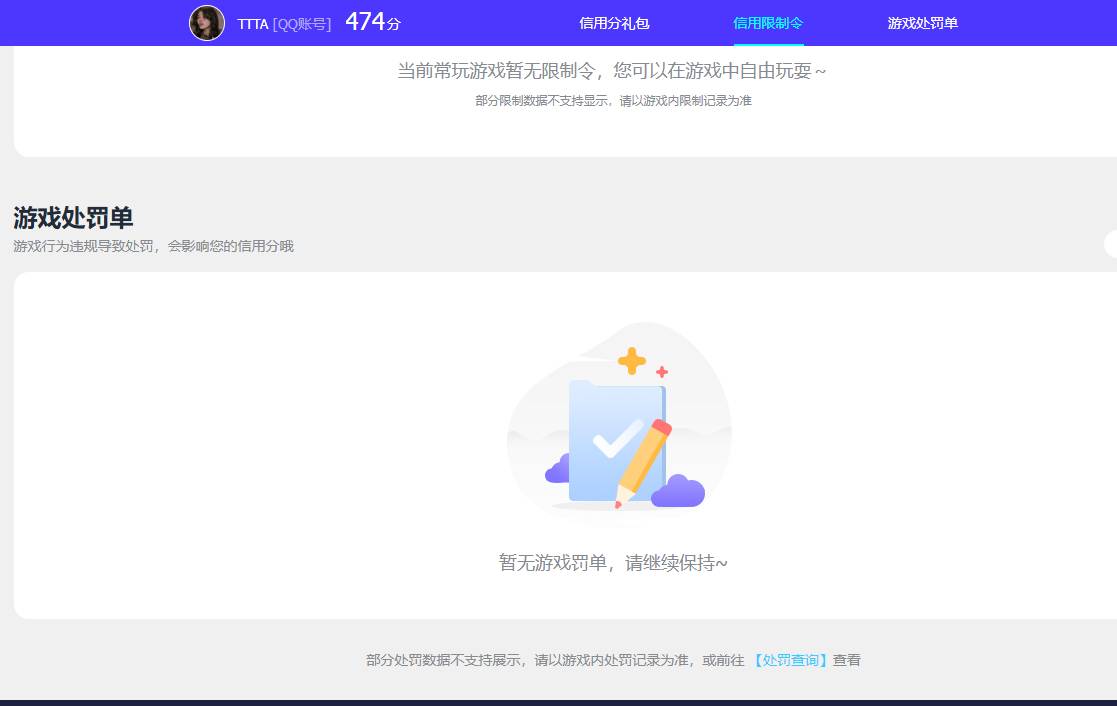Viewport: 1117px width, 706px height.
Task: Click the floating widget at right edge
Action: [1112, 242]
